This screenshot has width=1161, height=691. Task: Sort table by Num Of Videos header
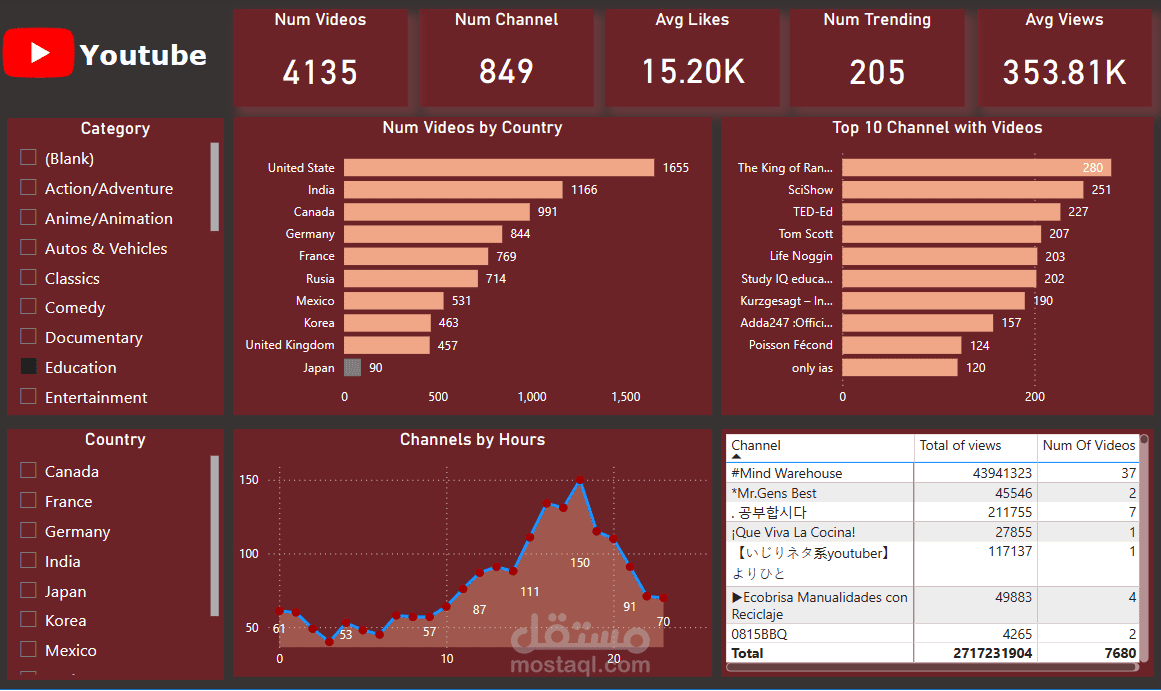coord(1088,447)
